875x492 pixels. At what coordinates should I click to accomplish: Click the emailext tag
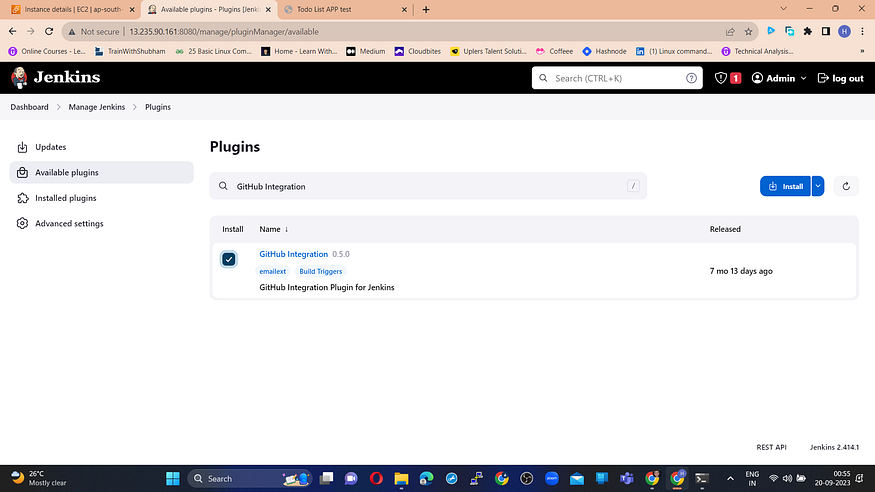[x=272, y=272]
